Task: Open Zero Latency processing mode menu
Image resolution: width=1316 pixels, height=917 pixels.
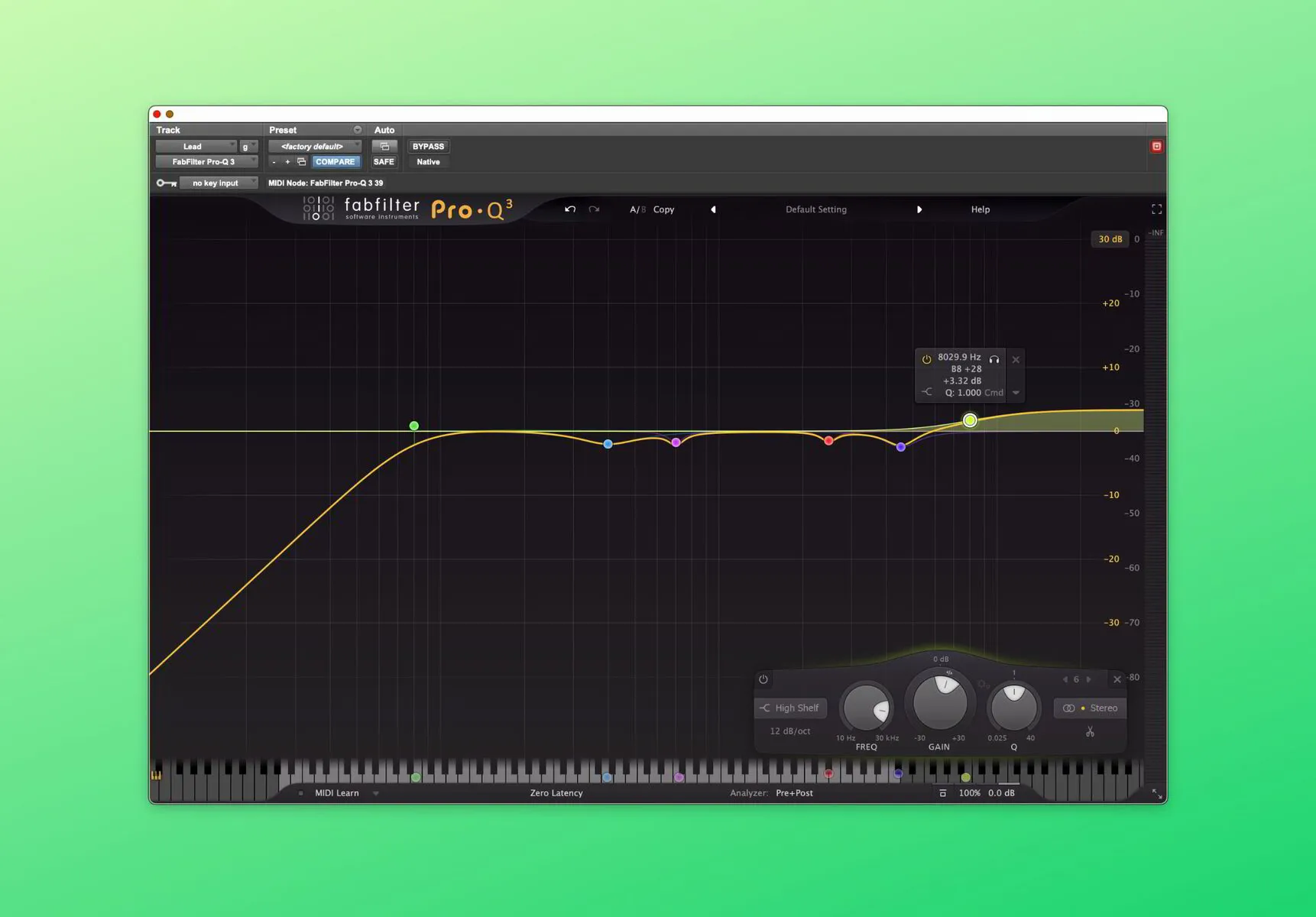Action: point(556,793)
